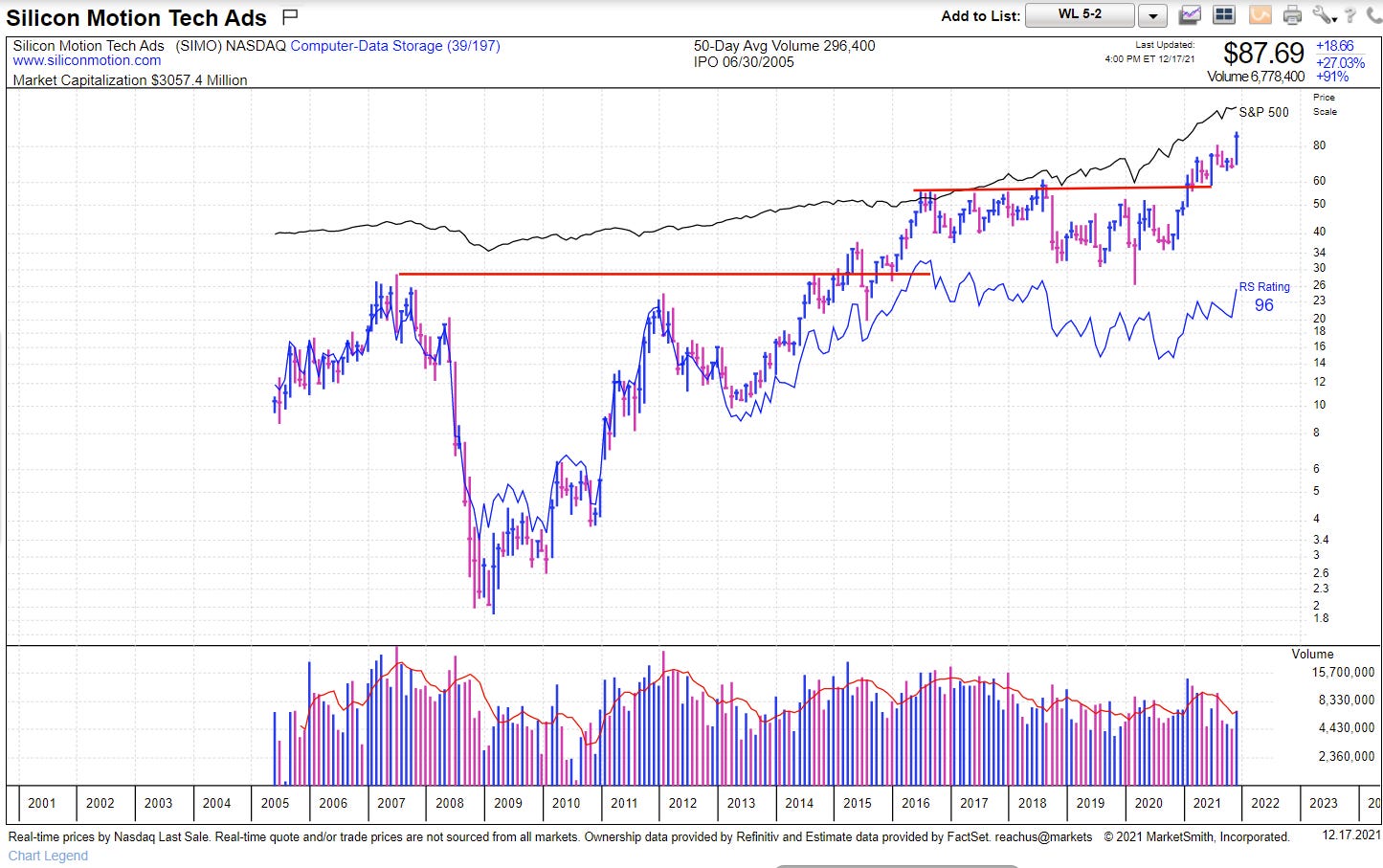Select the 2012 year on time axis
Image resolution: width=1383 pixels, height=868 pixels.
click(x=682, y=803)
